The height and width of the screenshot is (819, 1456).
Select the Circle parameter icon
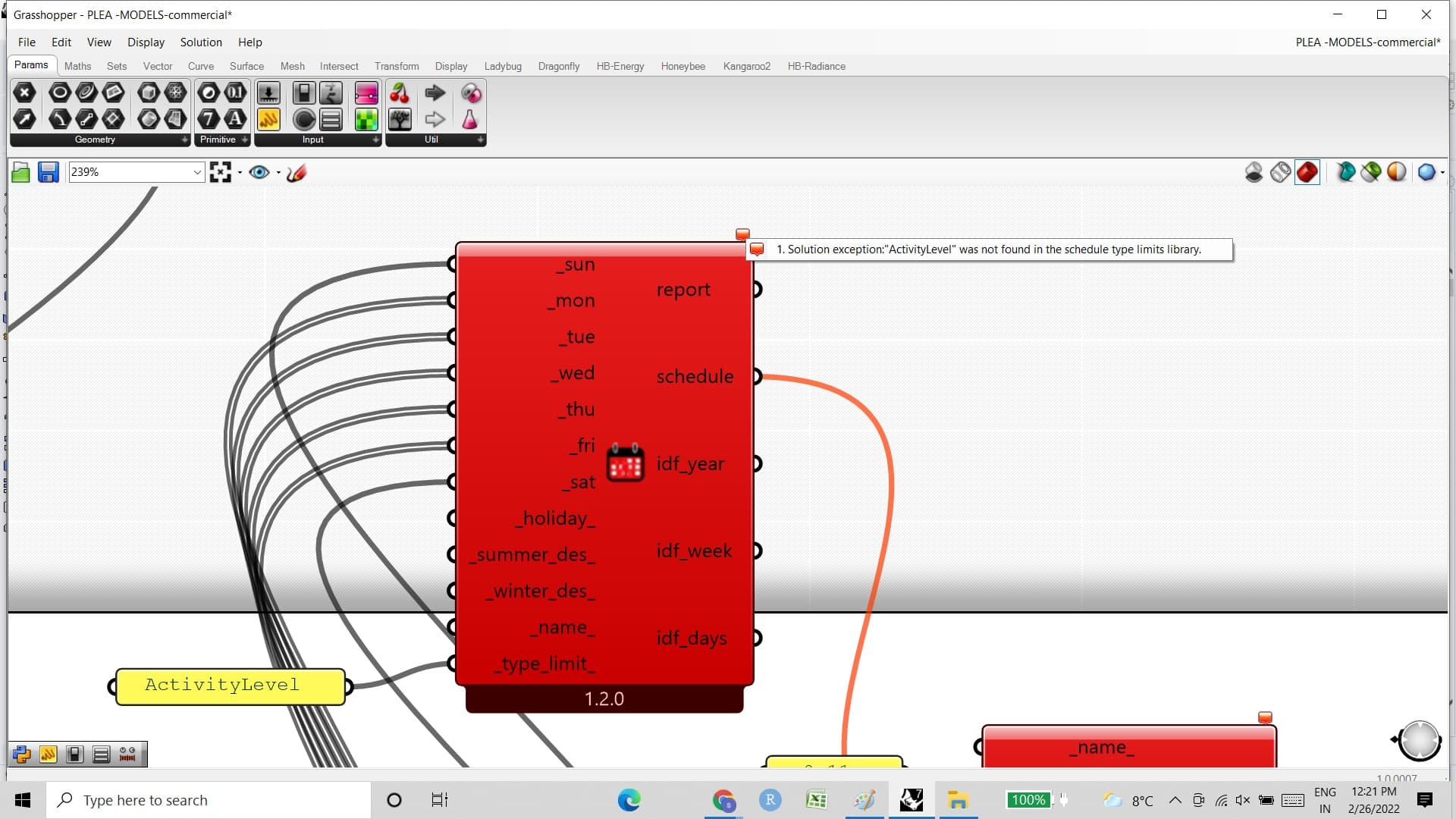59,93
